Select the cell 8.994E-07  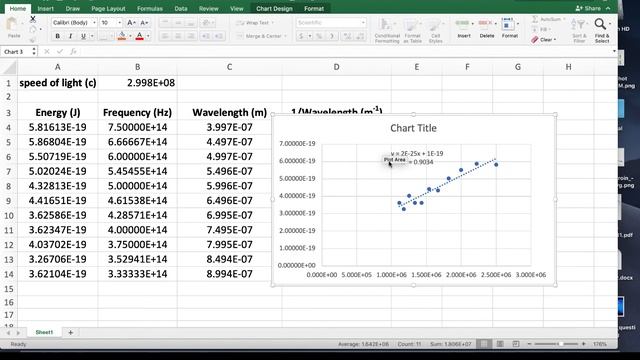pyautogui.click(x=229, y=274)
